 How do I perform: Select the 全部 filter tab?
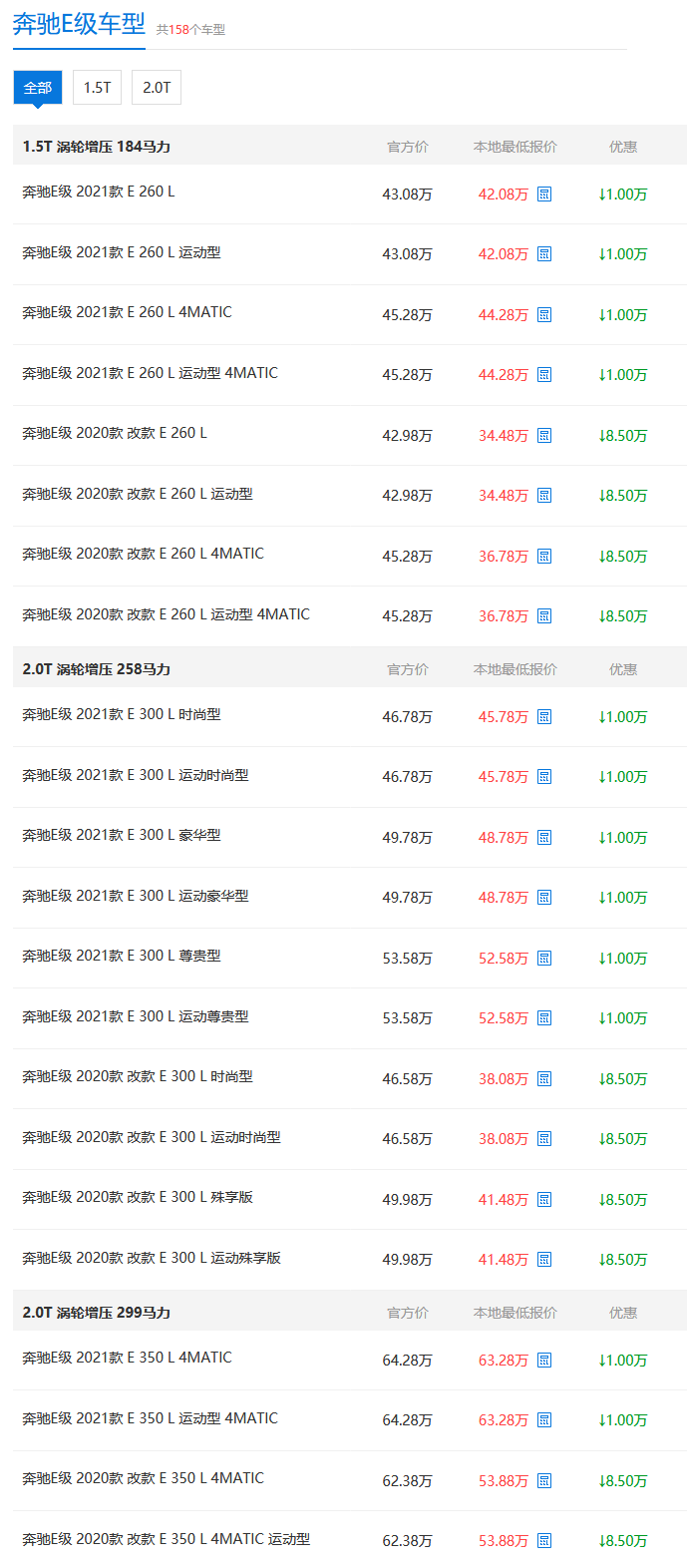click(38, 88)
